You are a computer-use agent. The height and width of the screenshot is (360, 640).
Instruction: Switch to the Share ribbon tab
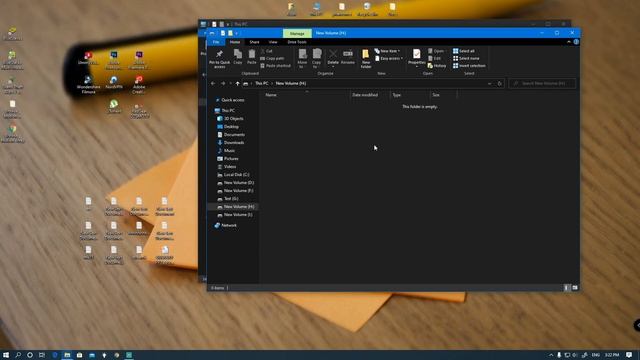pyautogui.click(x=254, y=42)
